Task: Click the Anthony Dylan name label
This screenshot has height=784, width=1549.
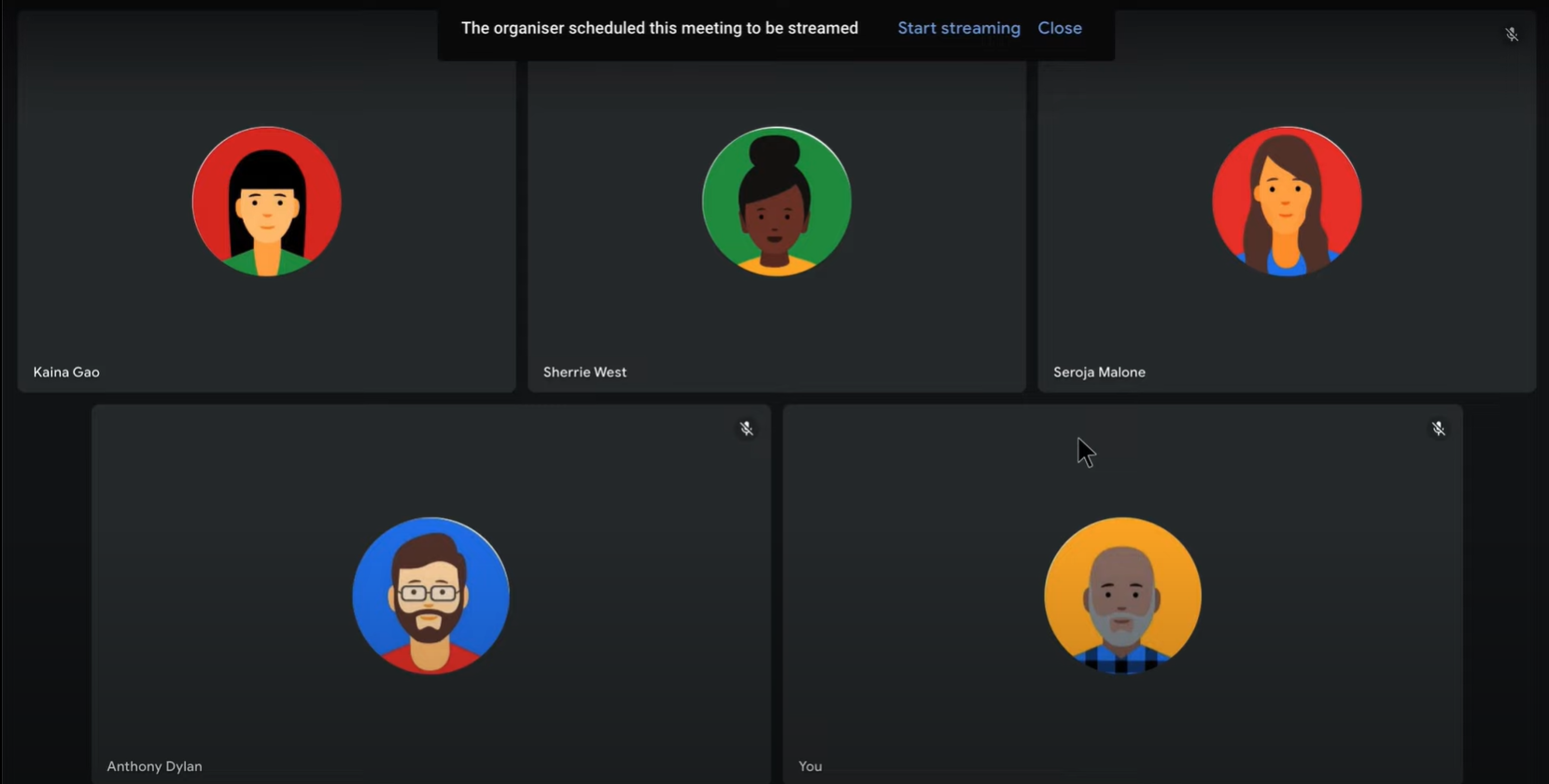Action: [x=154, y=766]
